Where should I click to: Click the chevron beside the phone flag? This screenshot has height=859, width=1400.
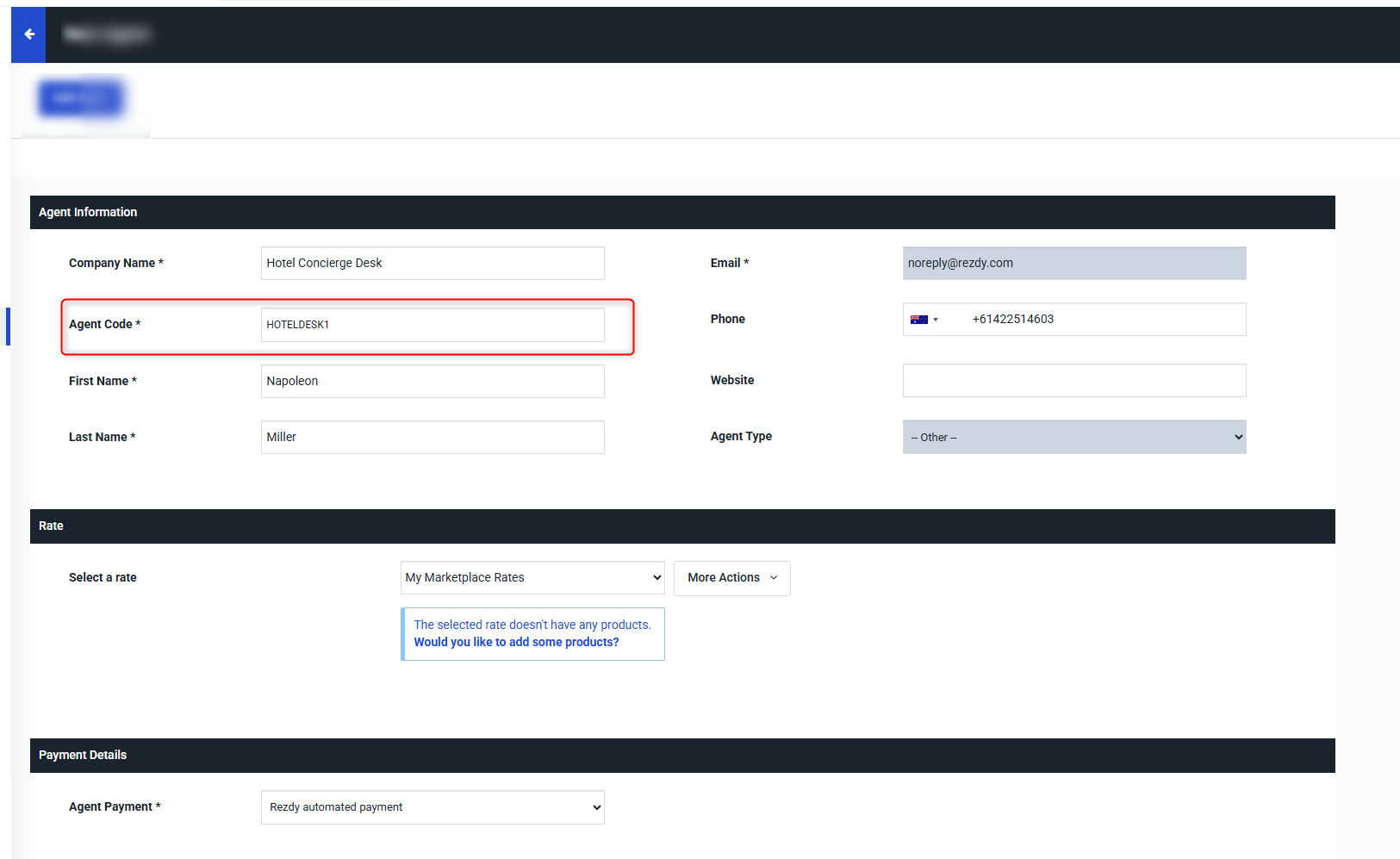(936, 320)
